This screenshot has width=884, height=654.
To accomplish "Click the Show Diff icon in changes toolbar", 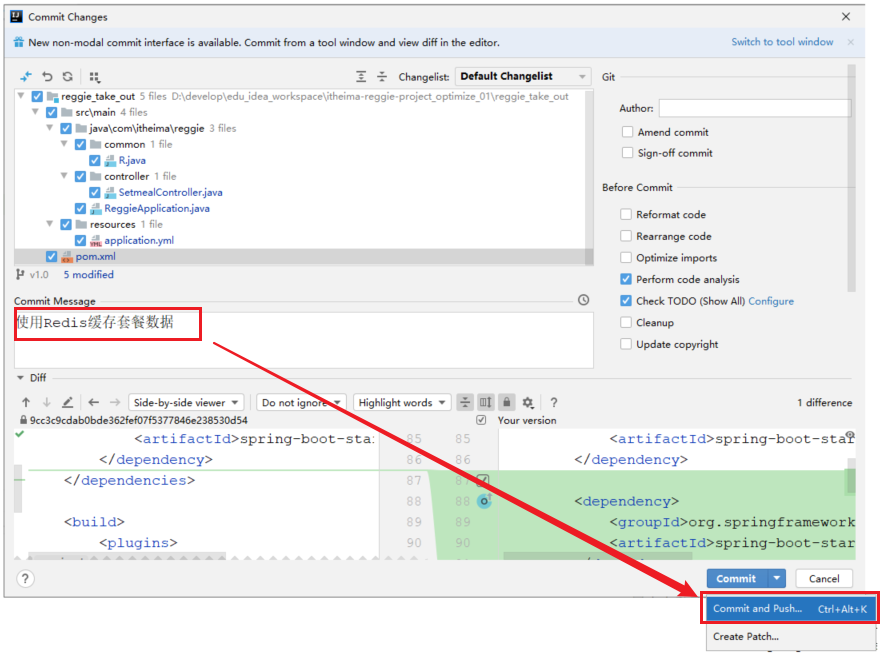I will (26, 76).
